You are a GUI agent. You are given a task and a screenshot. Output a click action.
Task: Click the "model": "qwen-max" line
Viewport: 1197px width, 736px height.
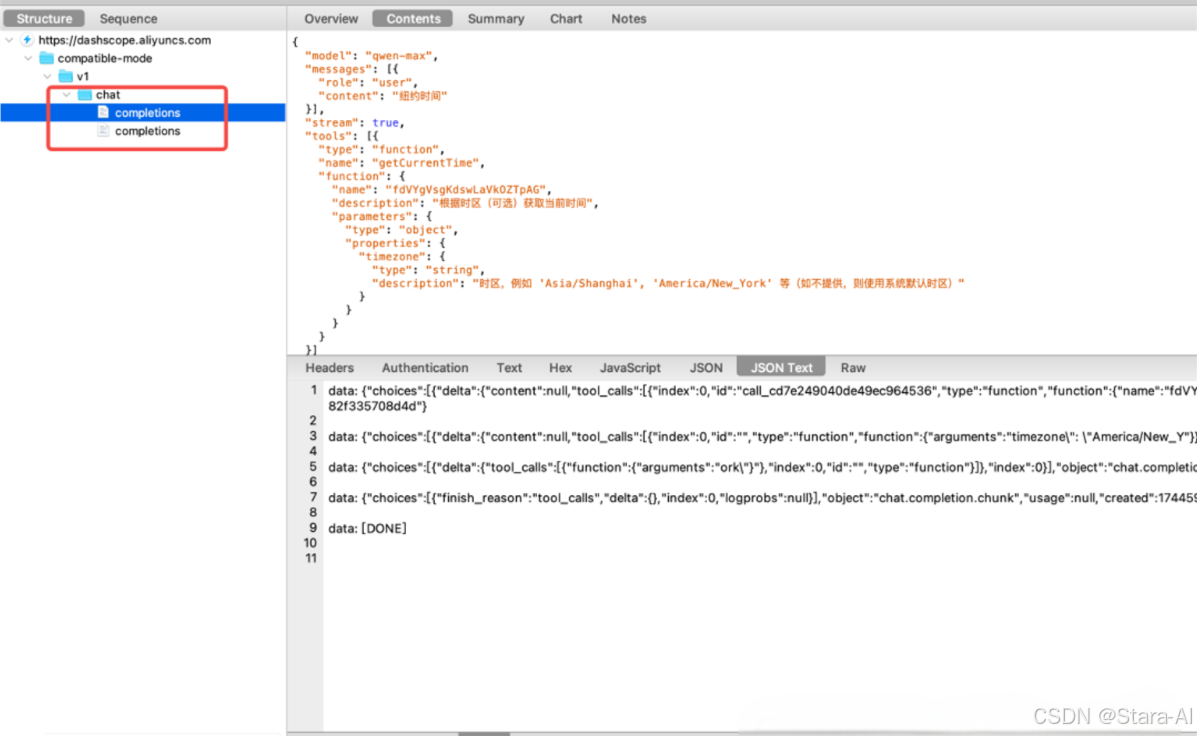click(371, 56)
